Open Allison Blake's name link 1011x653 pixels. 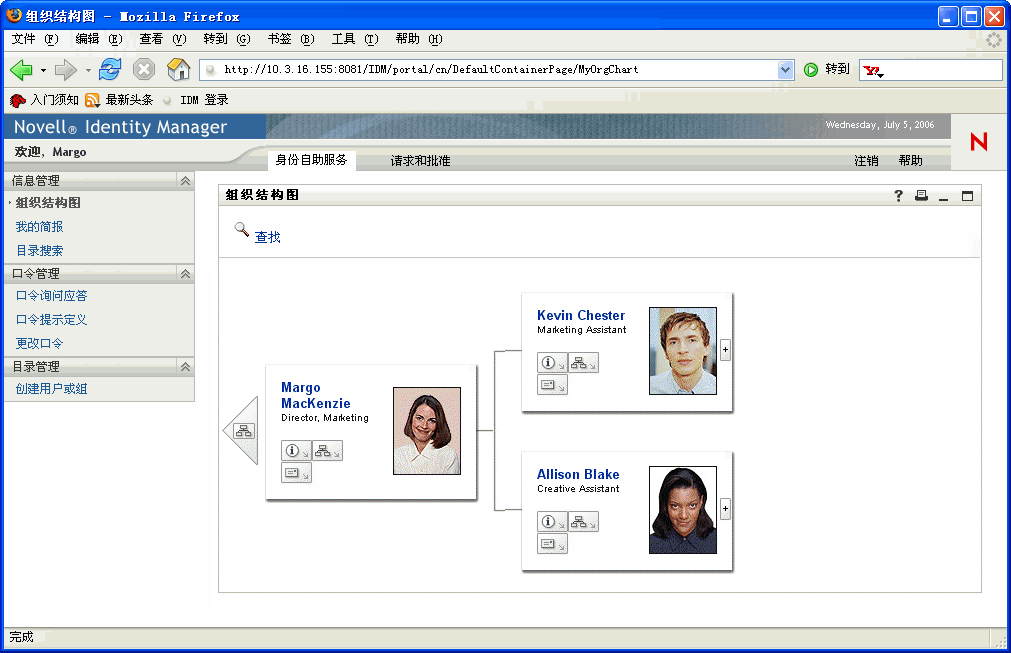[578, 474]
